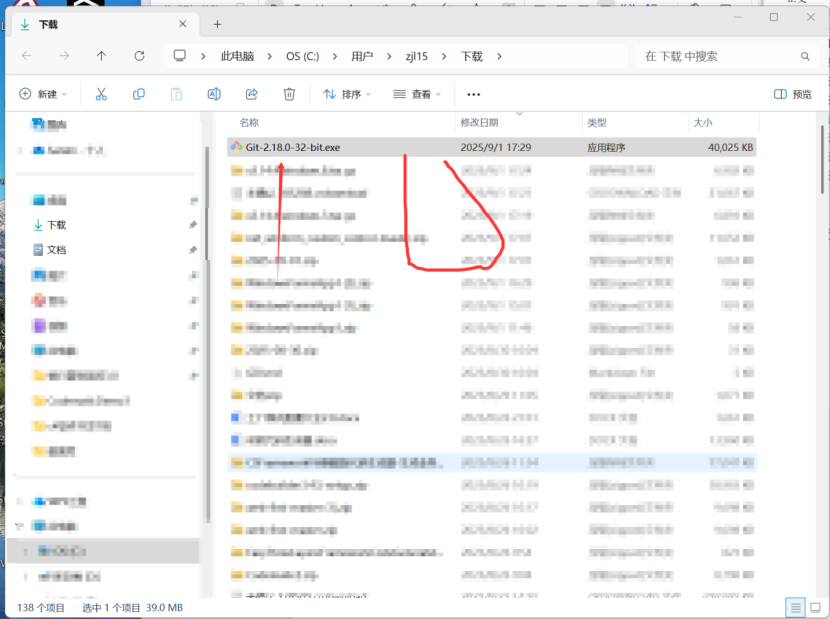The image size is (830, 619).
Task: Unpin 下载 using its pin icon
Action: (193, 225)
